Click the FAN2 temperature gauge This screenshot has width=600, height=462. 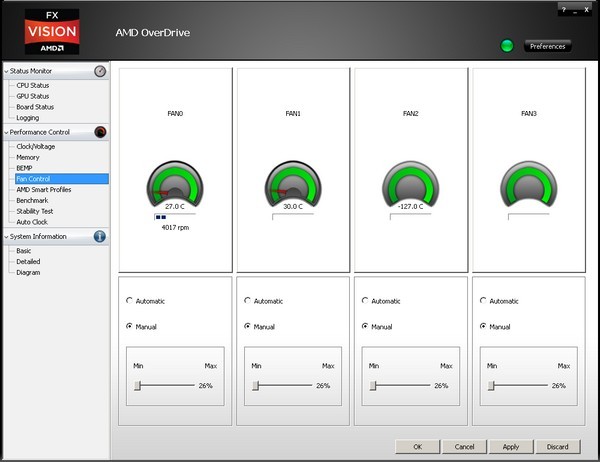tap(411, 183)
